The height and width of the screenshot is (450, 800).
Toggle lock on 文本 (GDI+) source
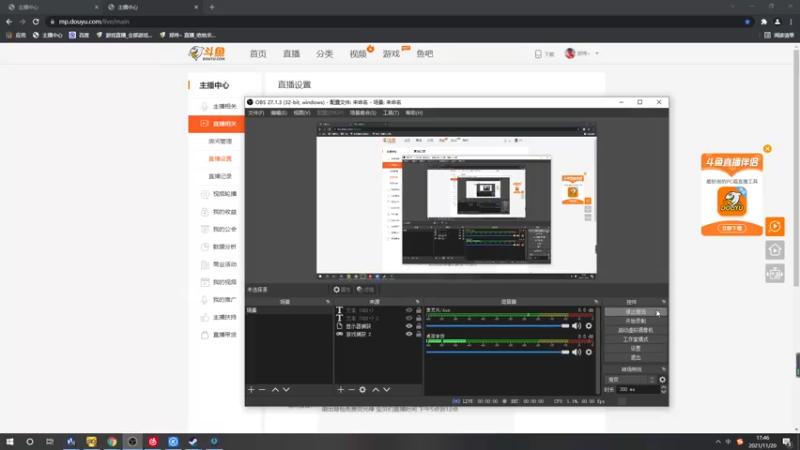(418, 310)
